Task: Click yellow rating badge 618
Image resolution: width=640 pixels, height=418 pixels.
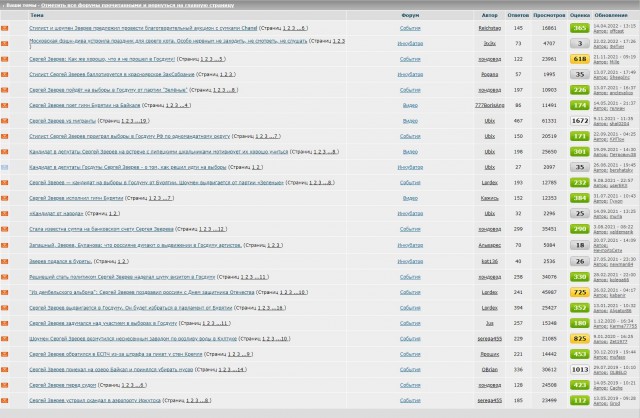Action: tap(580, 59)
